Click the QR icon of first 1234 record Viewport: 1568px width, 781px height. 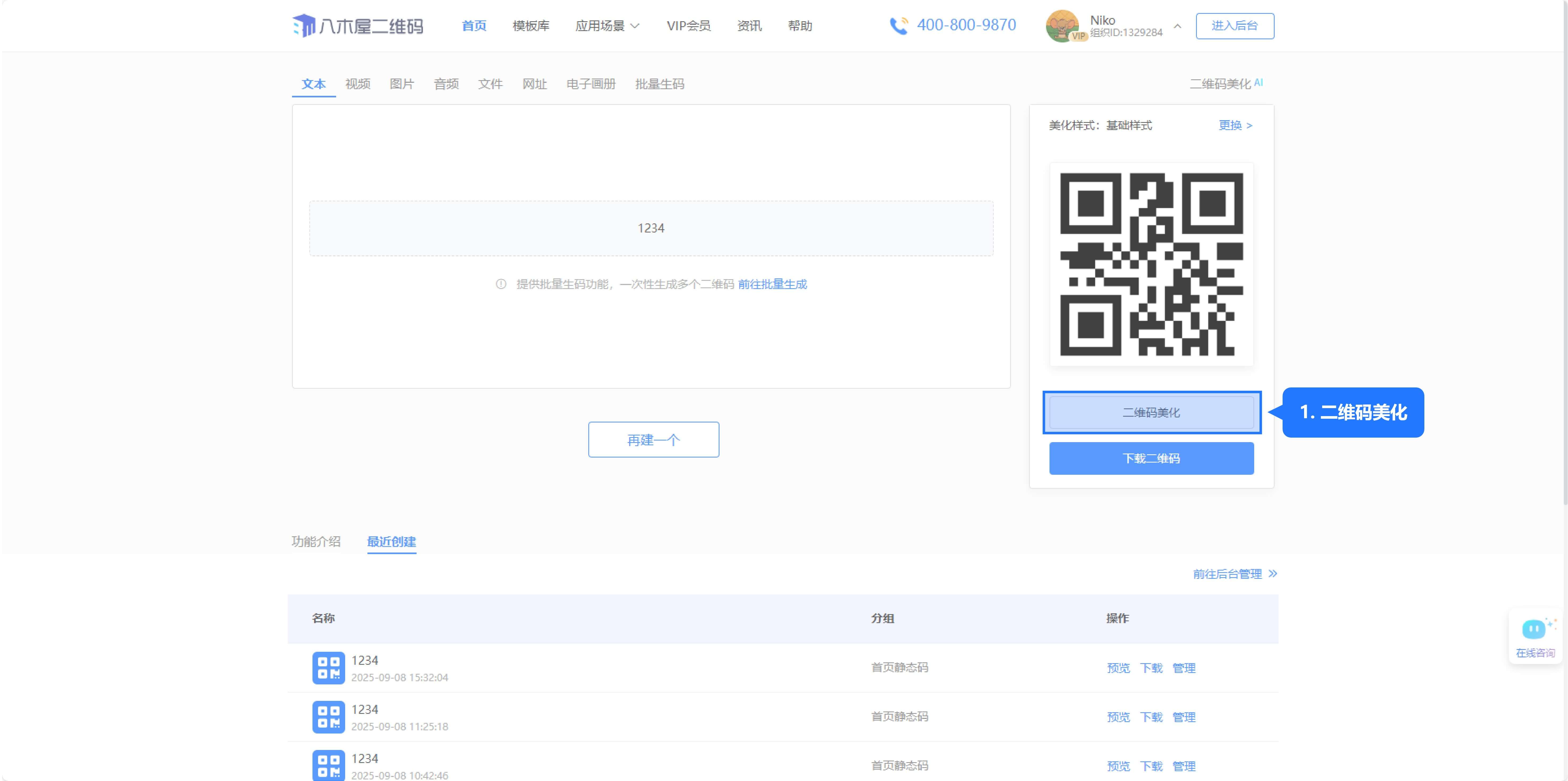click(x=328, y=668)
